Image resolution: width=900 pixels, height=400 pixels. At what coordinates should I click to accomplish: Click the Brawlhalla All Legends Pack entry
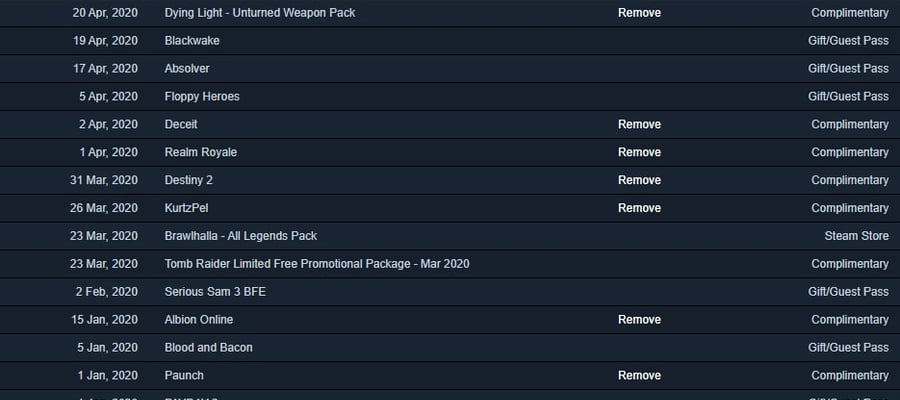(x=240, y=236)
